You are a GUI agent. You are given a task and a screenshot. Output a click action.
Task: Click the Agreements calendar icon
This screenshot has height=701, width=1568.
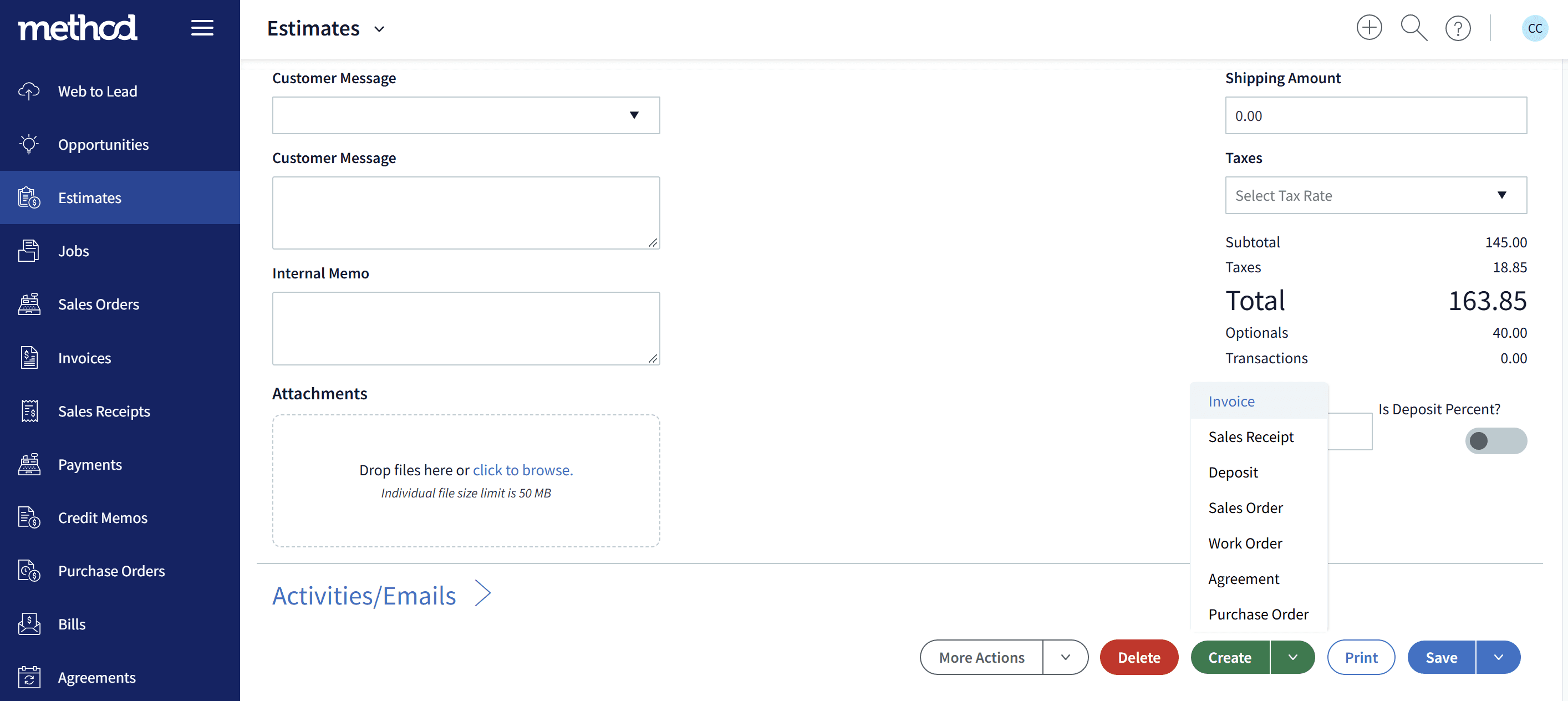(x=29, y=677)
